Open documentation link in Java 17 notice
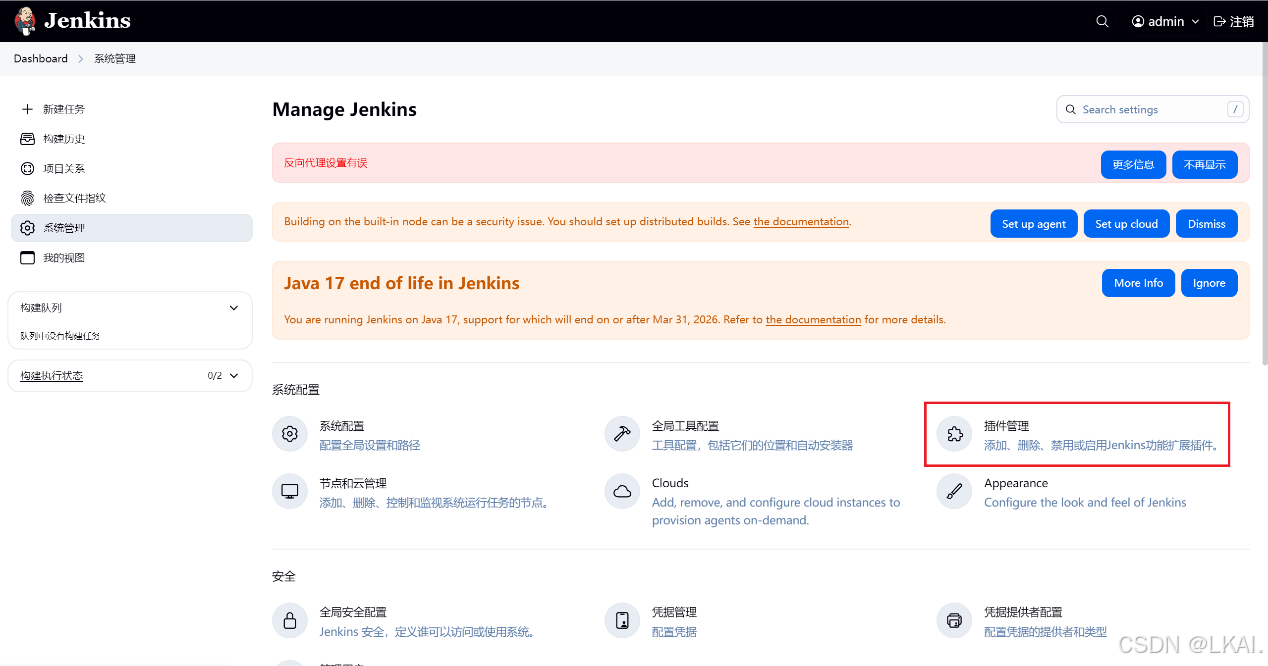This screenshot has width=1268, height=666. click(x=813, y=320)
